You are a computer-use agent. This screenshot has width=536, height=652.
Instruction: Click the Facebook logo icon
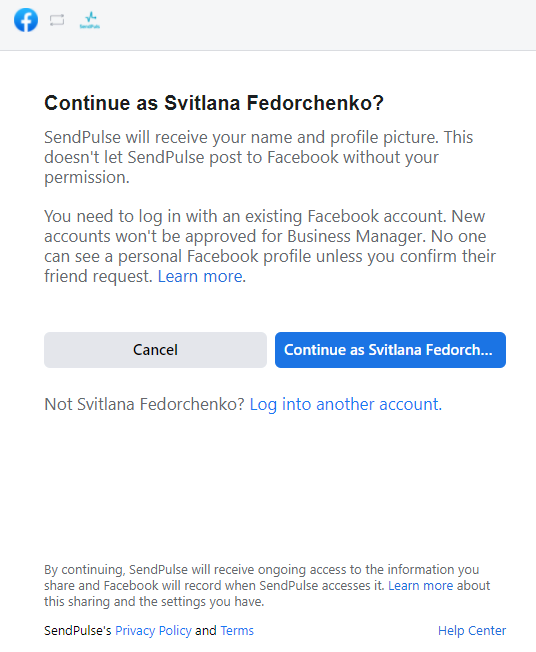coord(26,20)
